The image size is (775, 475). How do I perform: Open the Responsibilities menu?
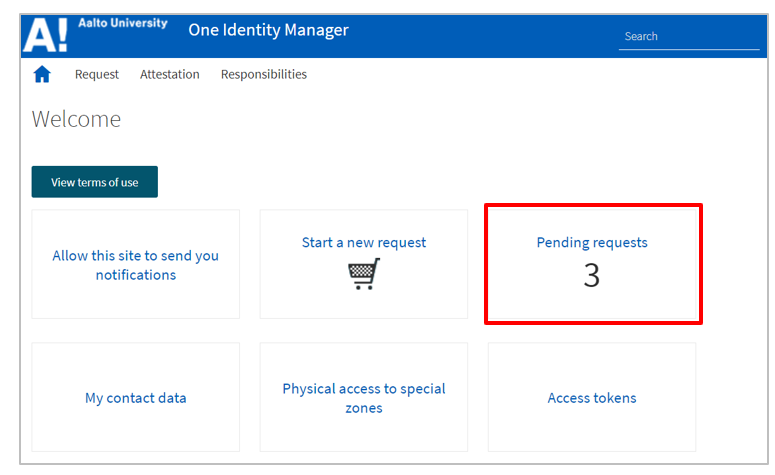264,74
